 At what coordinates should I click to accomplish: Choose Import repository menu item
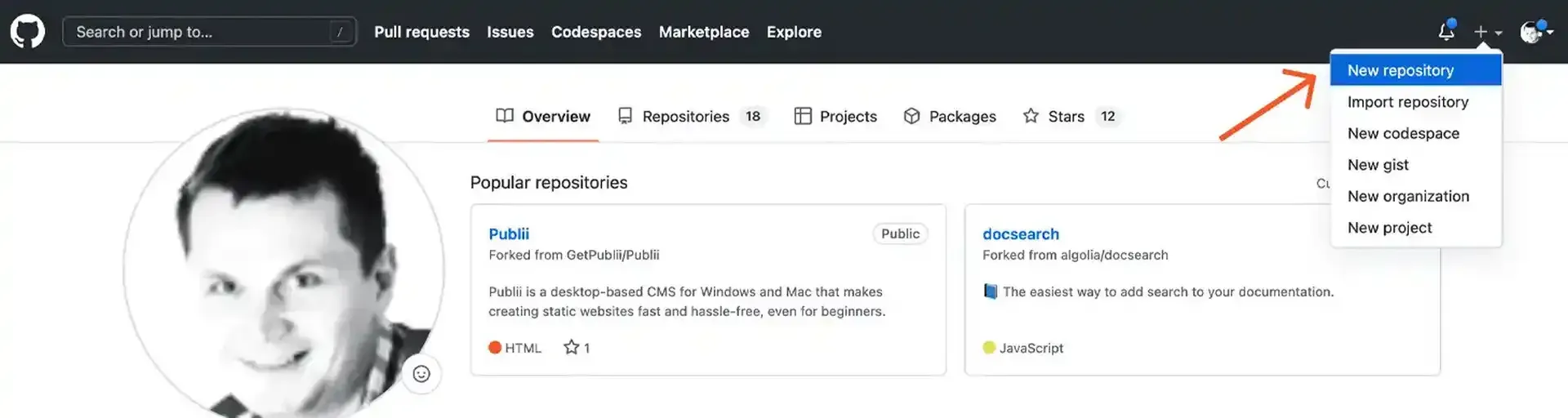1407,102
